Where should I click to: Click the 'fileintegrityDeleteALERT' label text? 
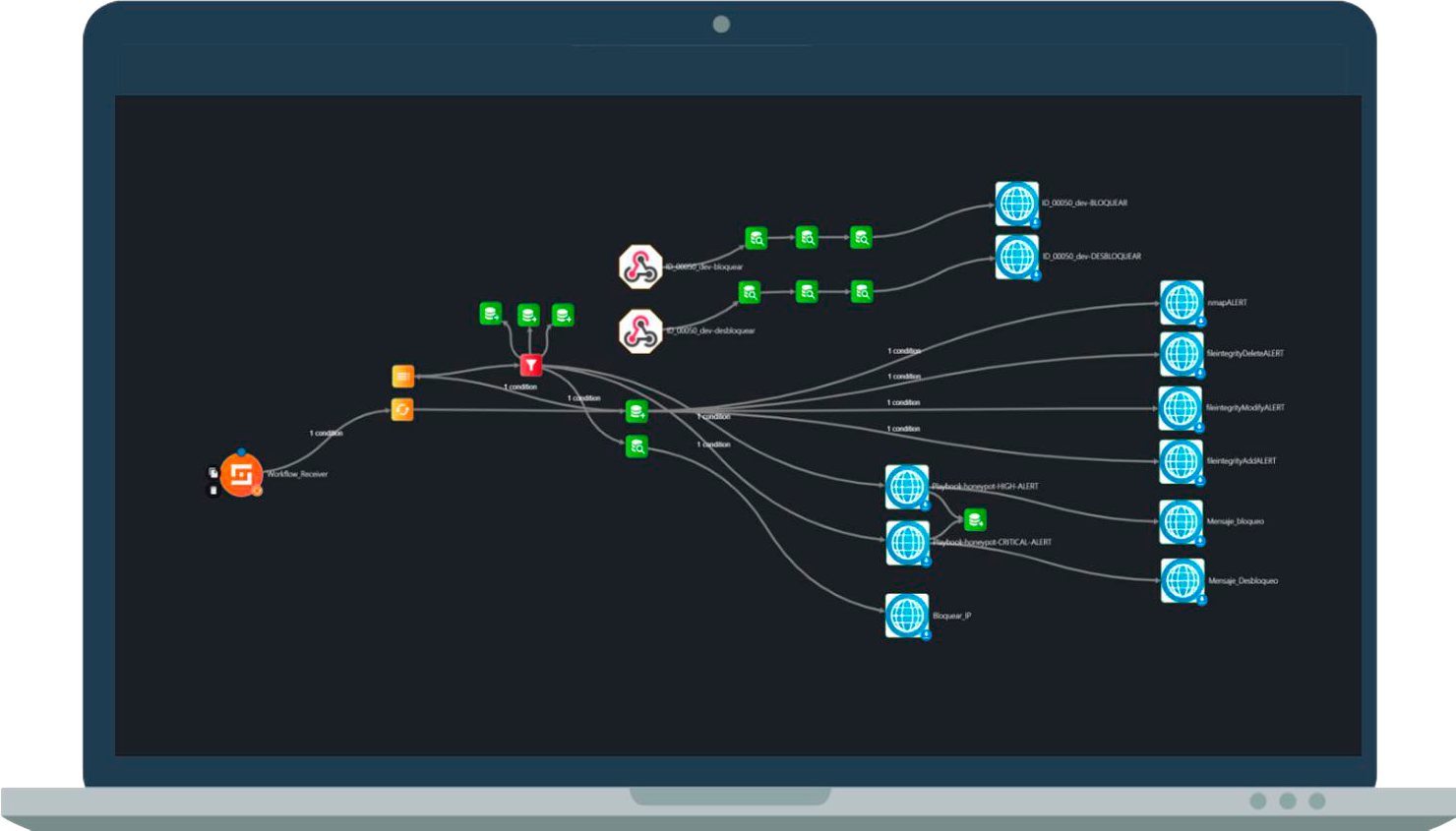tap(1244, 353)
